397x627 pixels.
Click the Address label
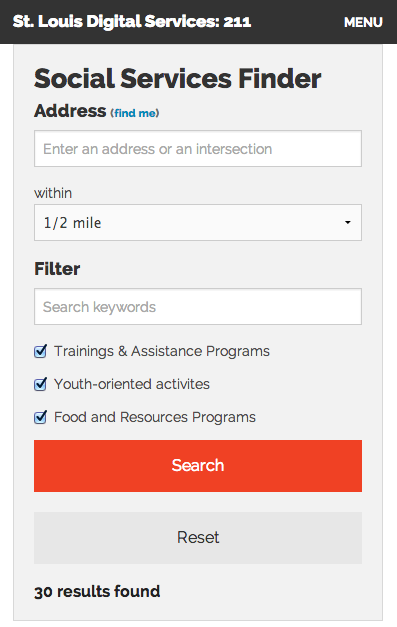[70, 111]
